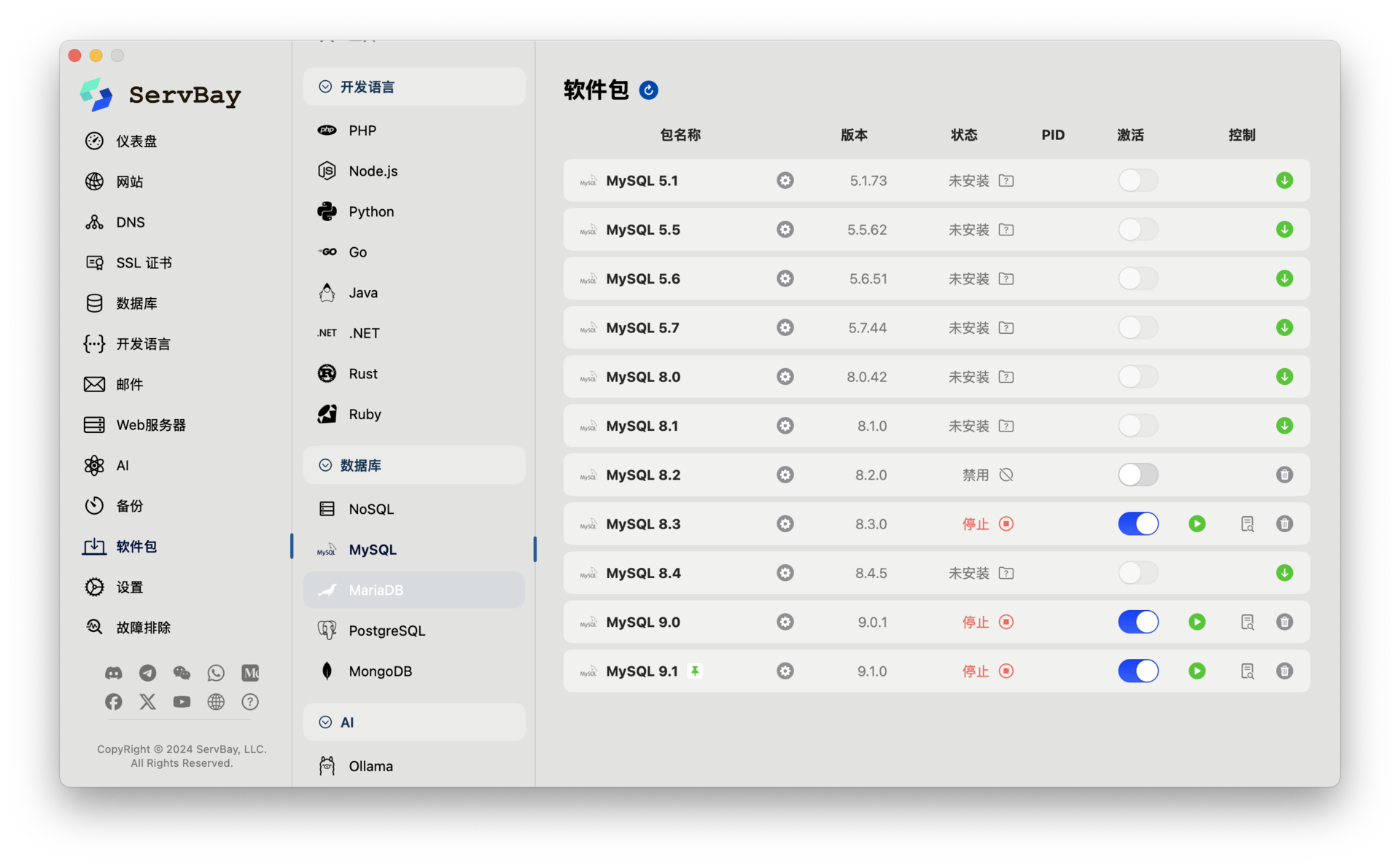Start MySQL 9.1 with play button
Viewport: 1400px width, 866px height.
click(1197, 671)
